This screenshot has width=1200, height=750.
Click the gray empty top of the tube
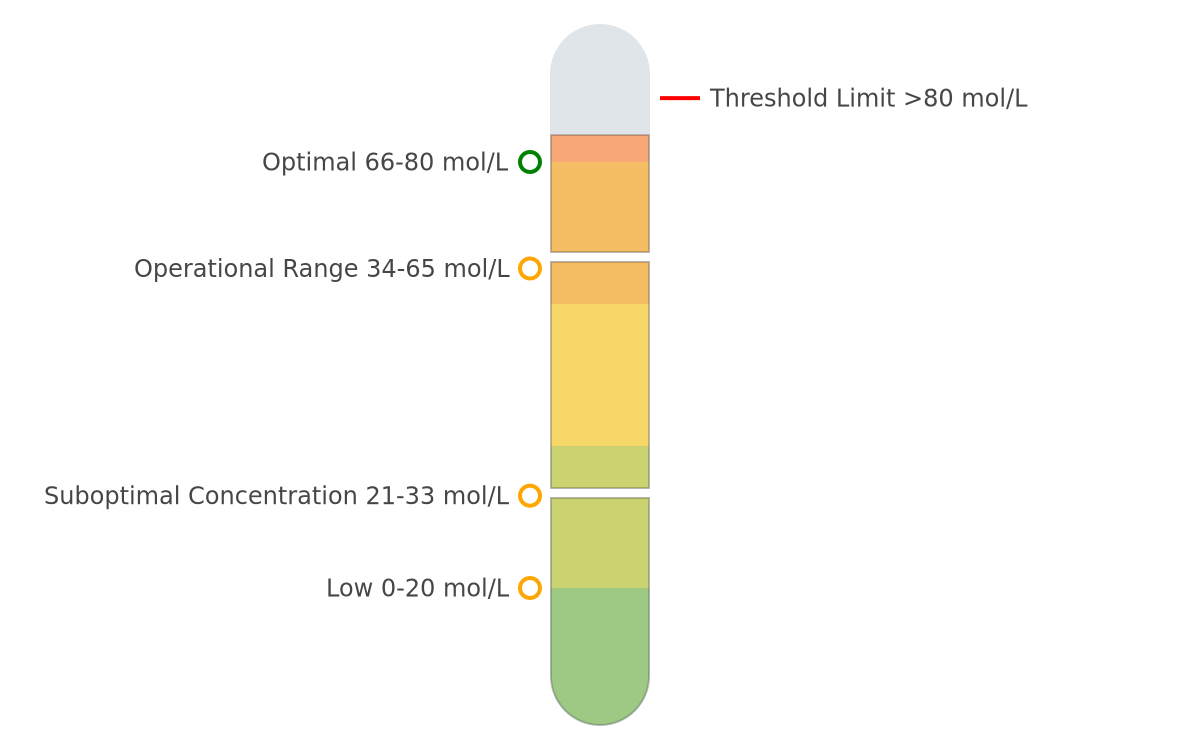600,80
